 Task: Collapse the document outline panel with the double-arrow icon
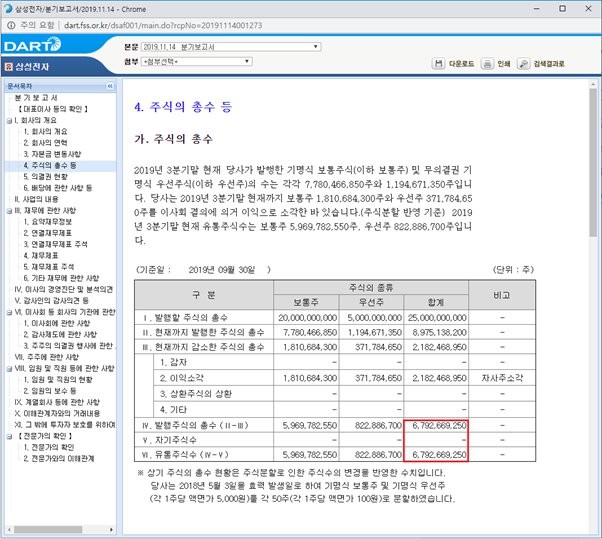pyautogui.click(x=110, y=87)
